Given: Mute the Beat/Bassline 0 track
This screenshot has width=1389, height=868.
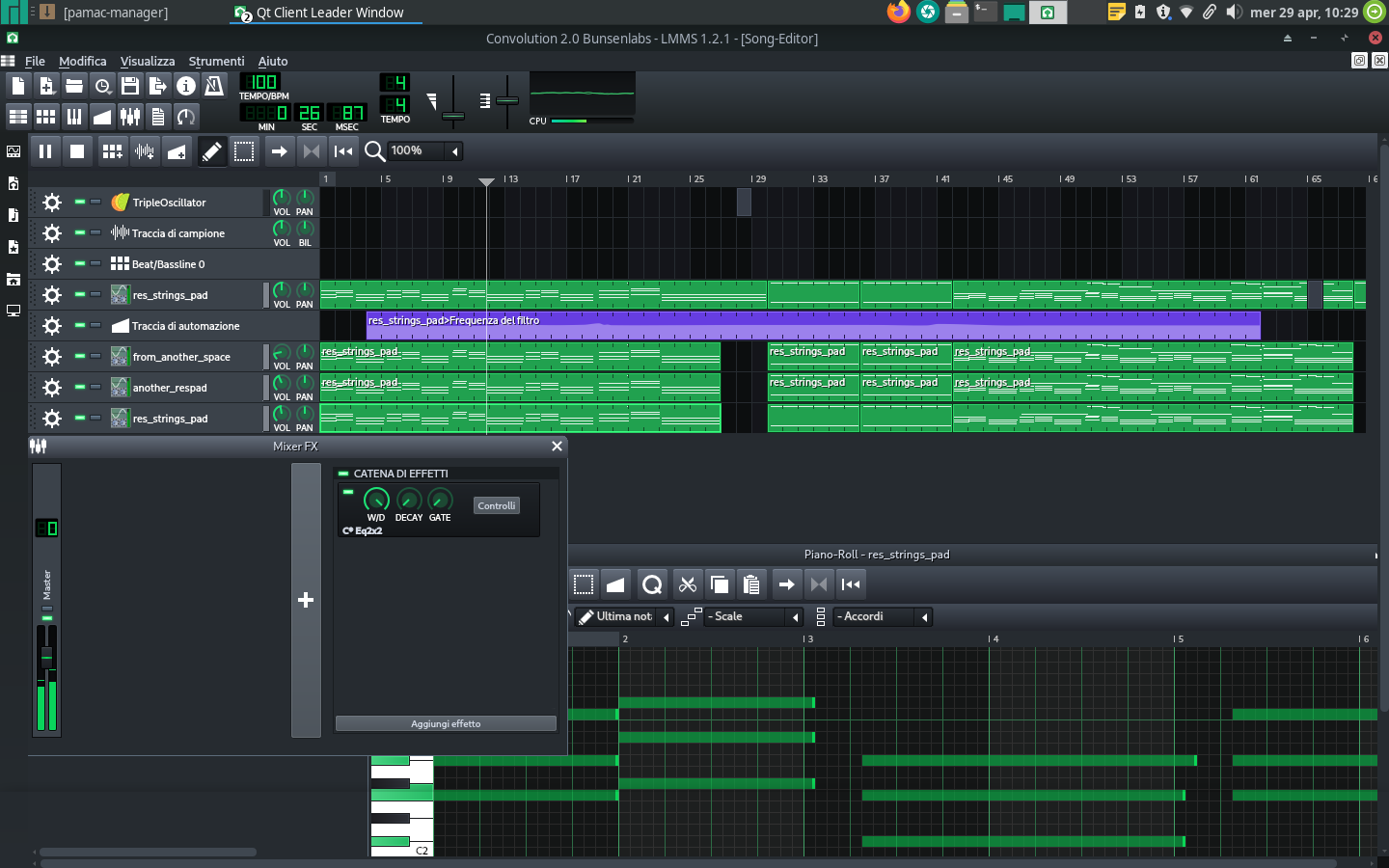Looking at the screenshot, I should tap(80, 263).
